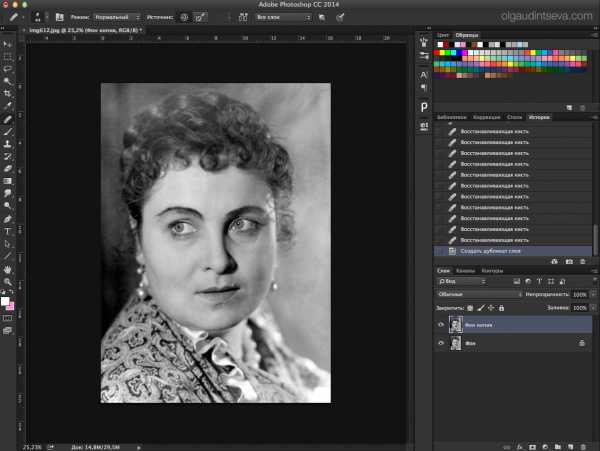Select the Clone Stamp tool
The image size is (600, 451).
click(7, 144)
